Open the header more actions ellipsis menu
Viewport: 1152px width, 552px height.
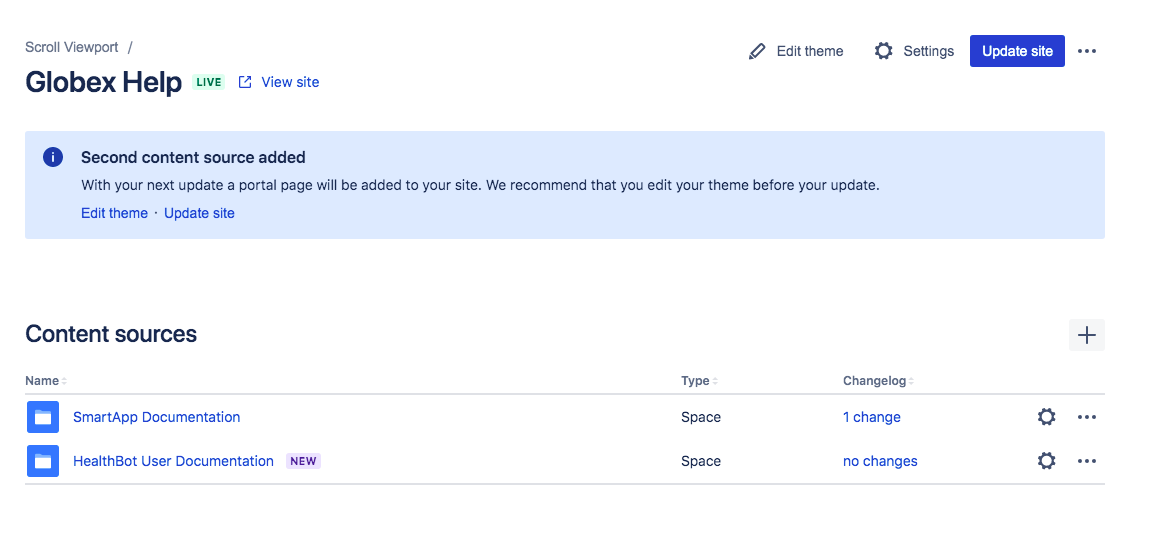coord(1087,51)
